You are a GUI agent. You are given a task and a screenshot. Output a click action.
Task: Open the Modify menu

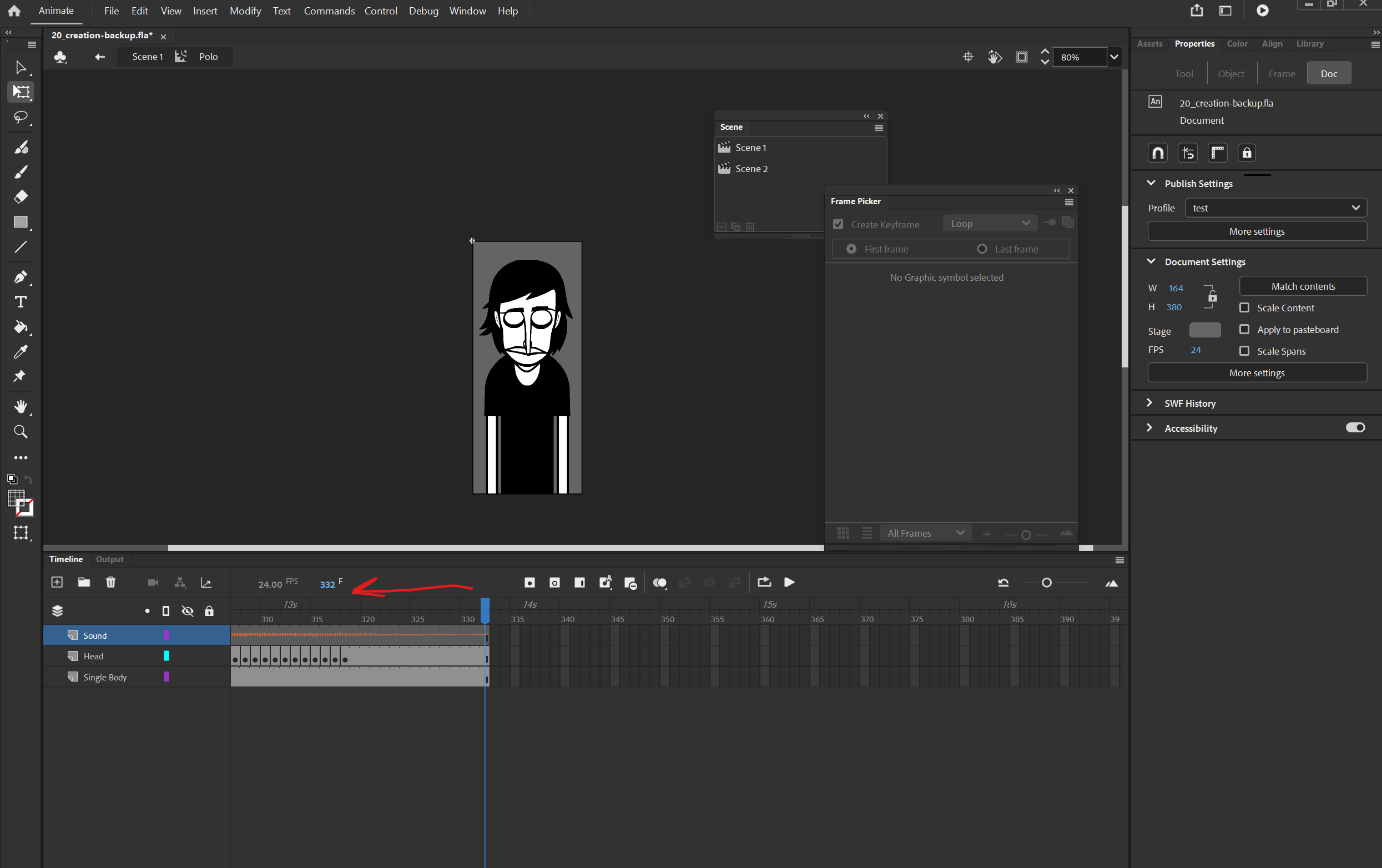pos(245,11)
